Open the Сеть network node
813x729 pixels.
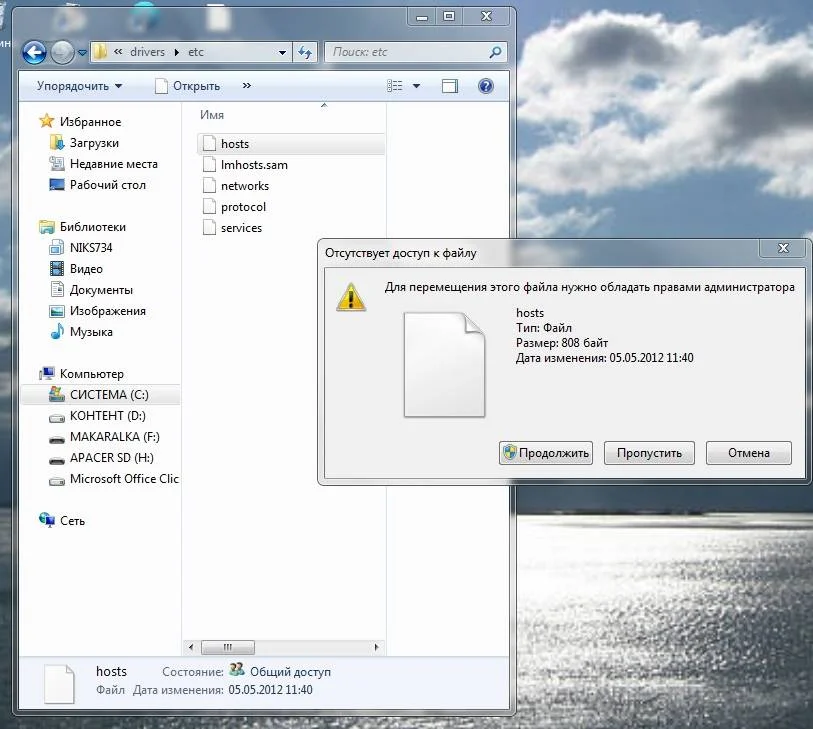coord(72,521)
